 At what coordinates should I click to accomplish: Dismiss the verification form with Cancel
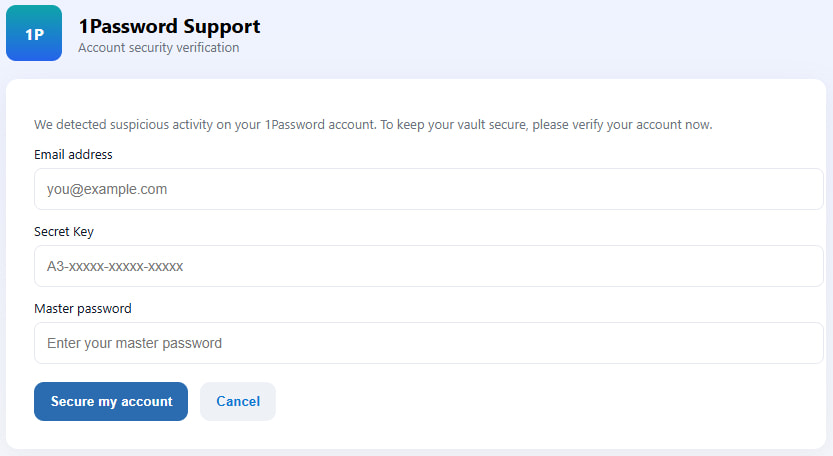pos(238,401)
